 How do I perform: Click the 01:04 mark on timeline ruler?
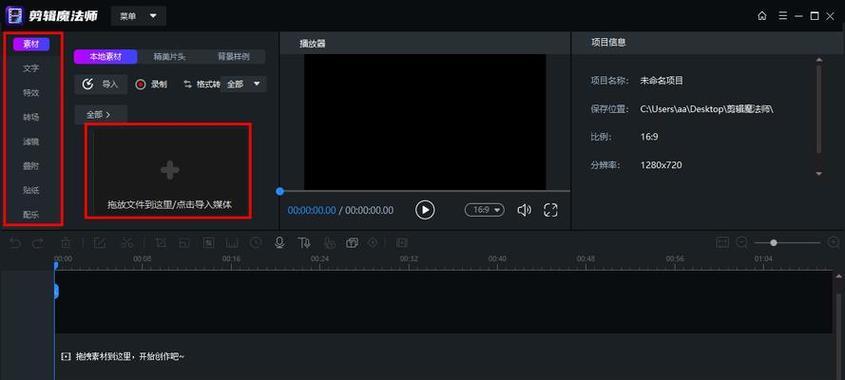(x=764, y=259)
